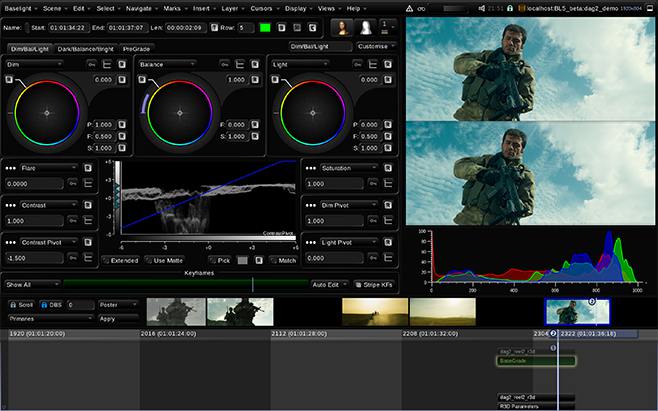
Task: Switch to Dark/Balance/Bright tab
Action: pyautogui.click(x=86, y=49)
